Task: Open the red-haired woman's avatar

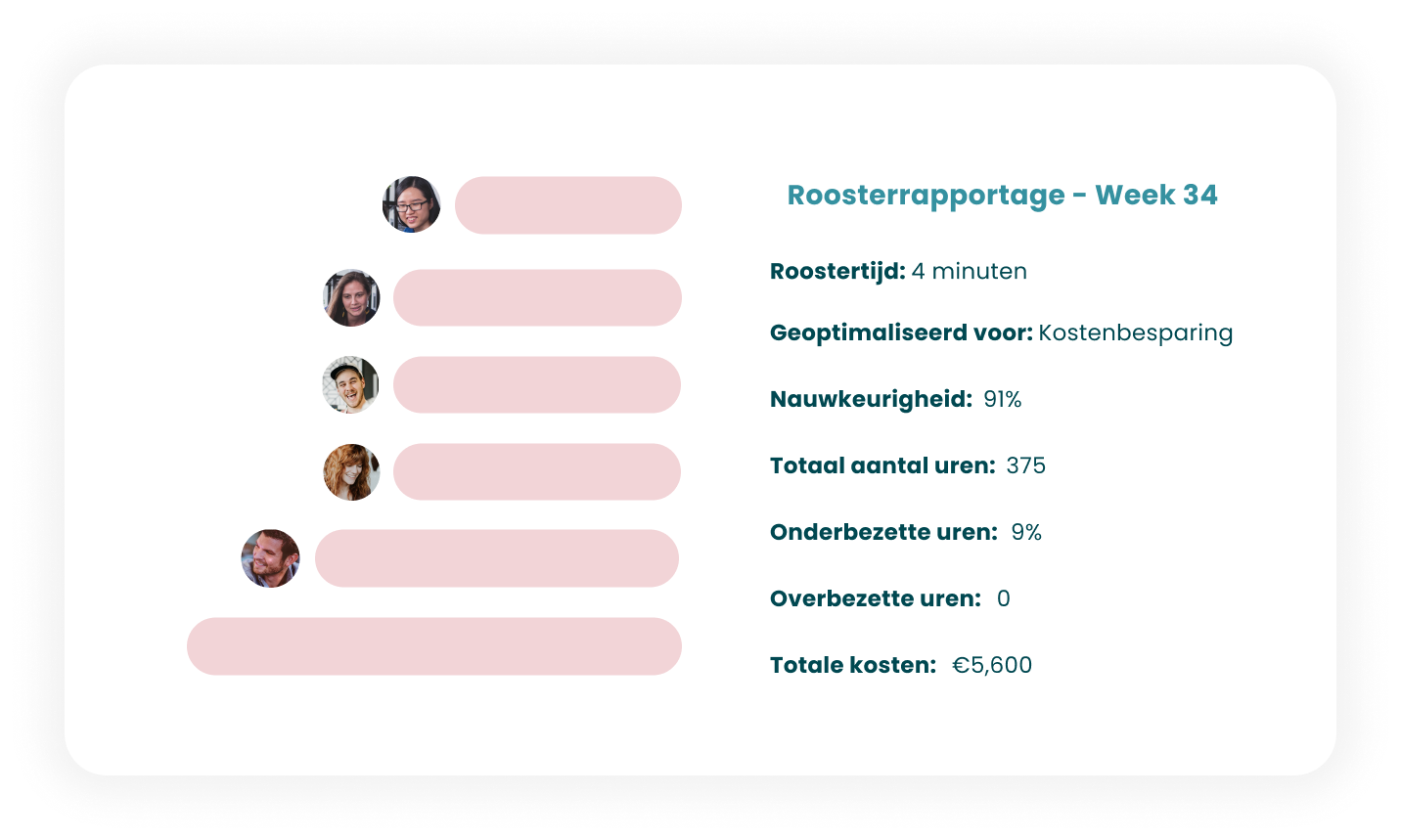Action: pos(351,471)
